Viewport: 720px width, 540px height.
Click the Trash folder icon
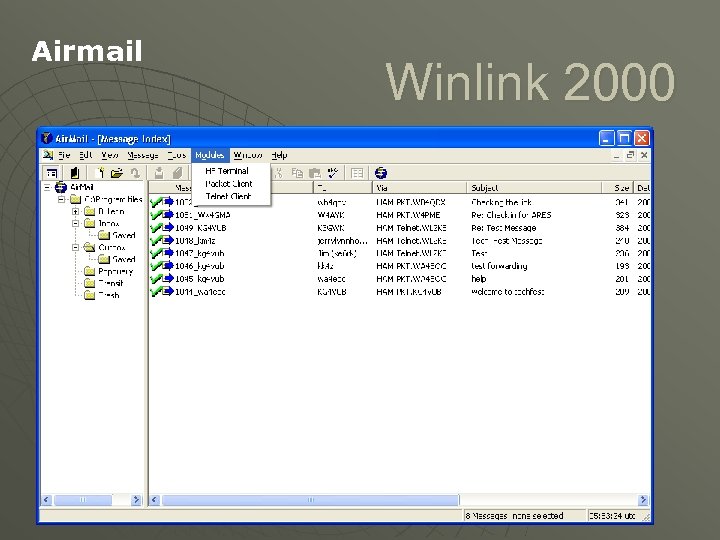click(x=90, y=295)
